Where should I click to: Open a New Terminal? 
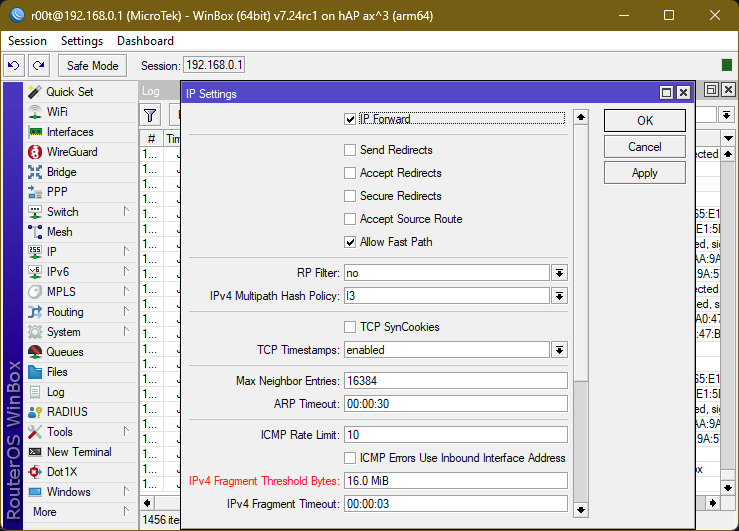coord(79,452)
